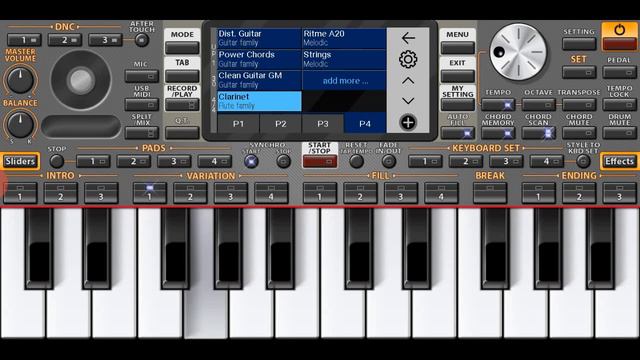Image resolution: width=640 pixels, height=360 pixels.
Task: Tap the back arrow in the display
Action: click(x=408, y=38)
